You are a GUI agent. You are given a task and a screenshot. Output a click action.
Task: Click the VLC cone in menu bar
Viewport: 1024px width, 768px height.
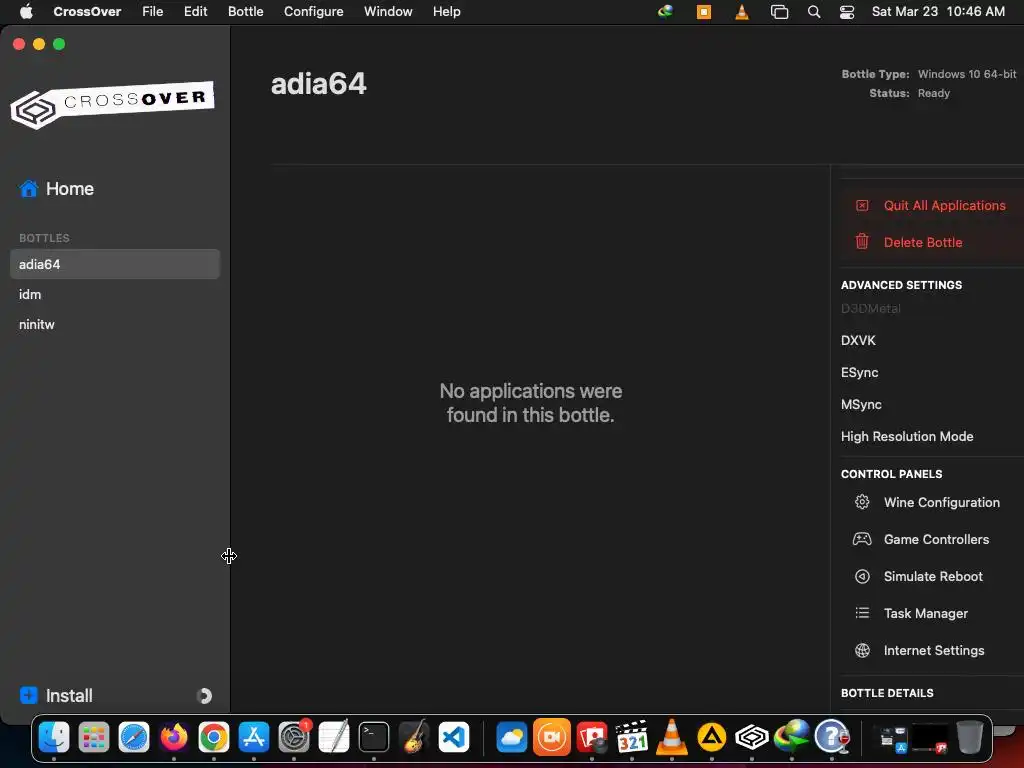point(742,12)
